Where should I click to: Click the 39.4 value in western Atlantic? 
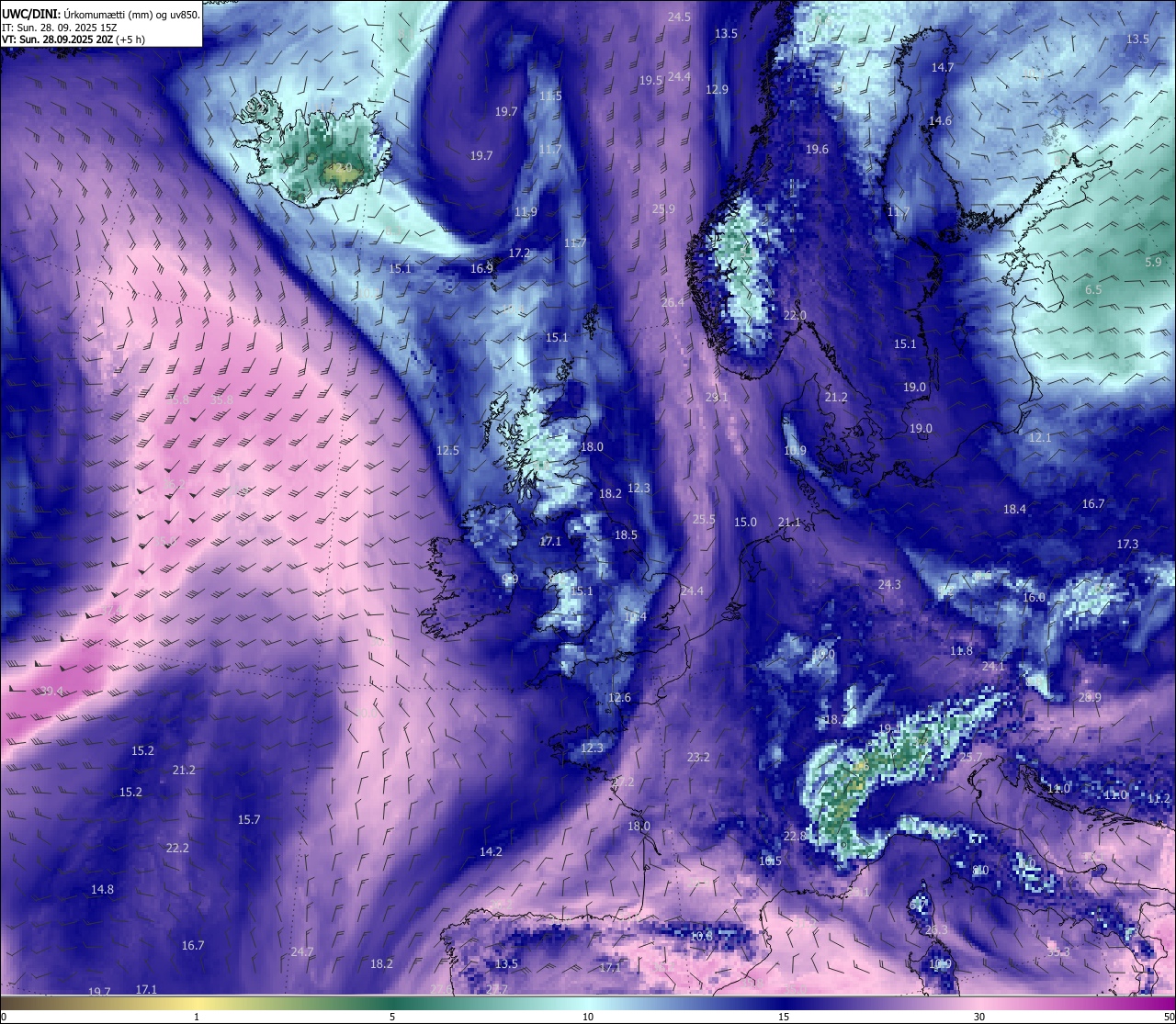[52, 692]
